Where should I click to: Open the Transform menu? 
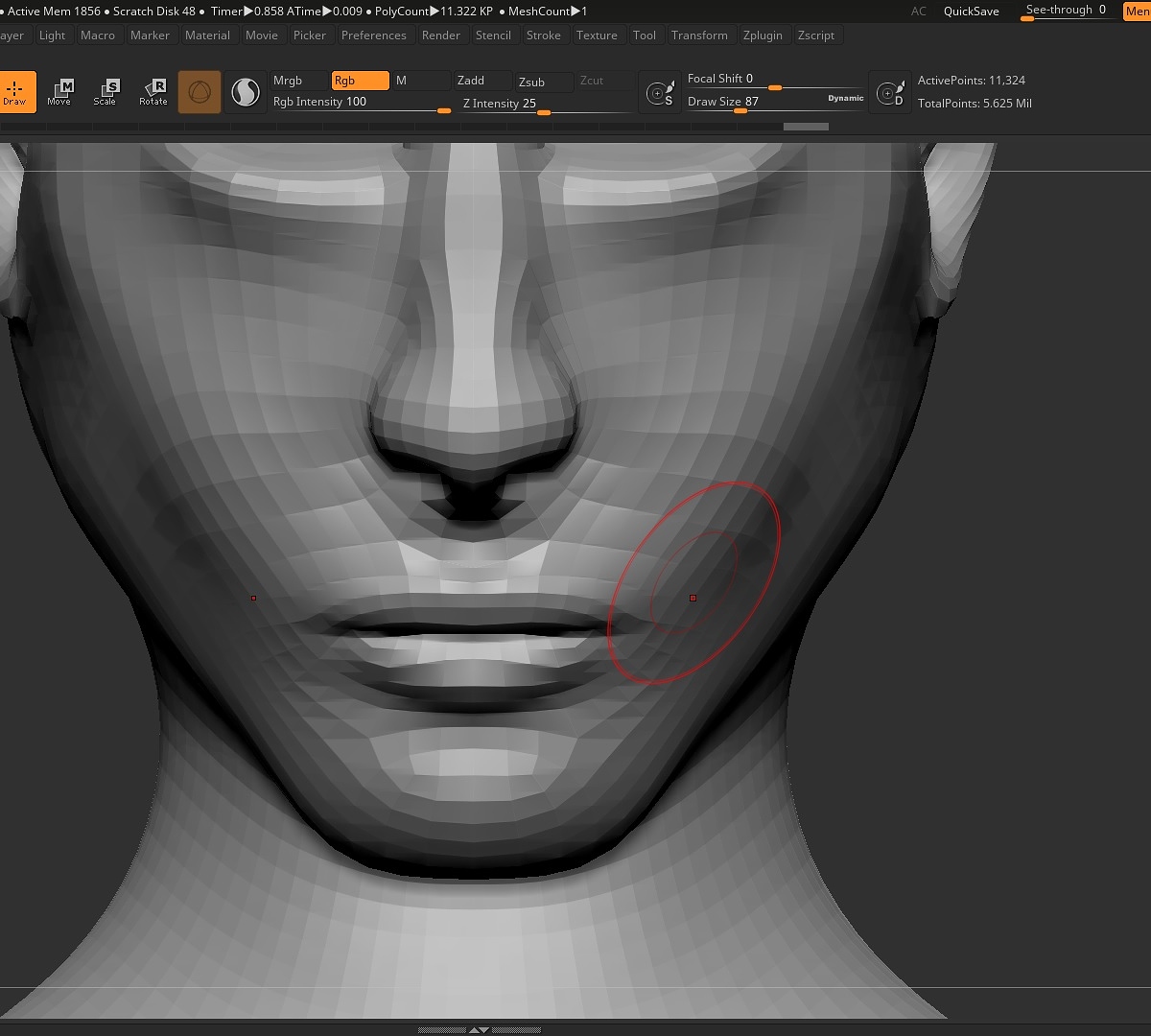(699, 35)
